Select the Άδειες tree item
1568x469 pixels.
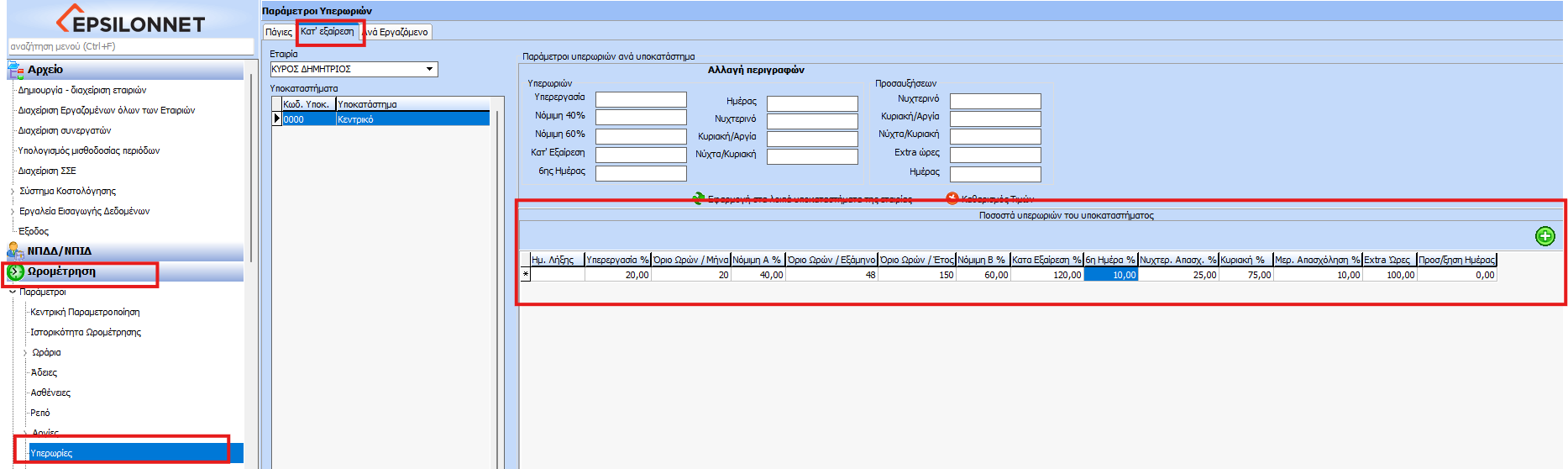pos(44,372)
